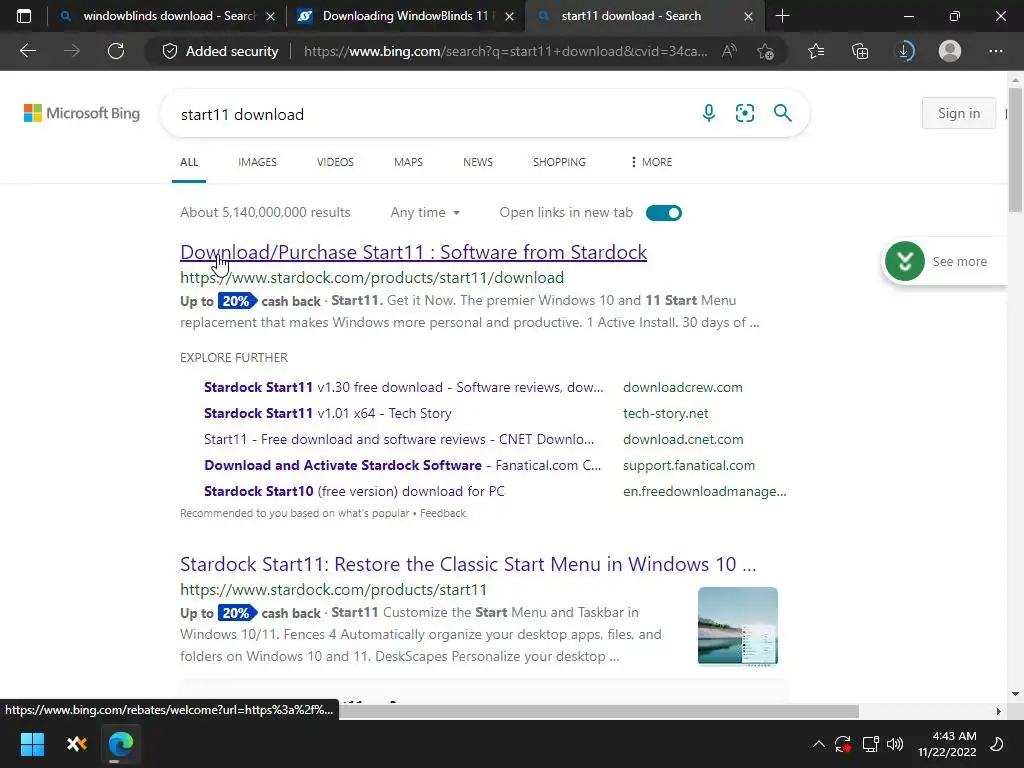Screen dimensions: 1024x768
Task: Open the browser profile avatar
Action: (x=950, y=51)
